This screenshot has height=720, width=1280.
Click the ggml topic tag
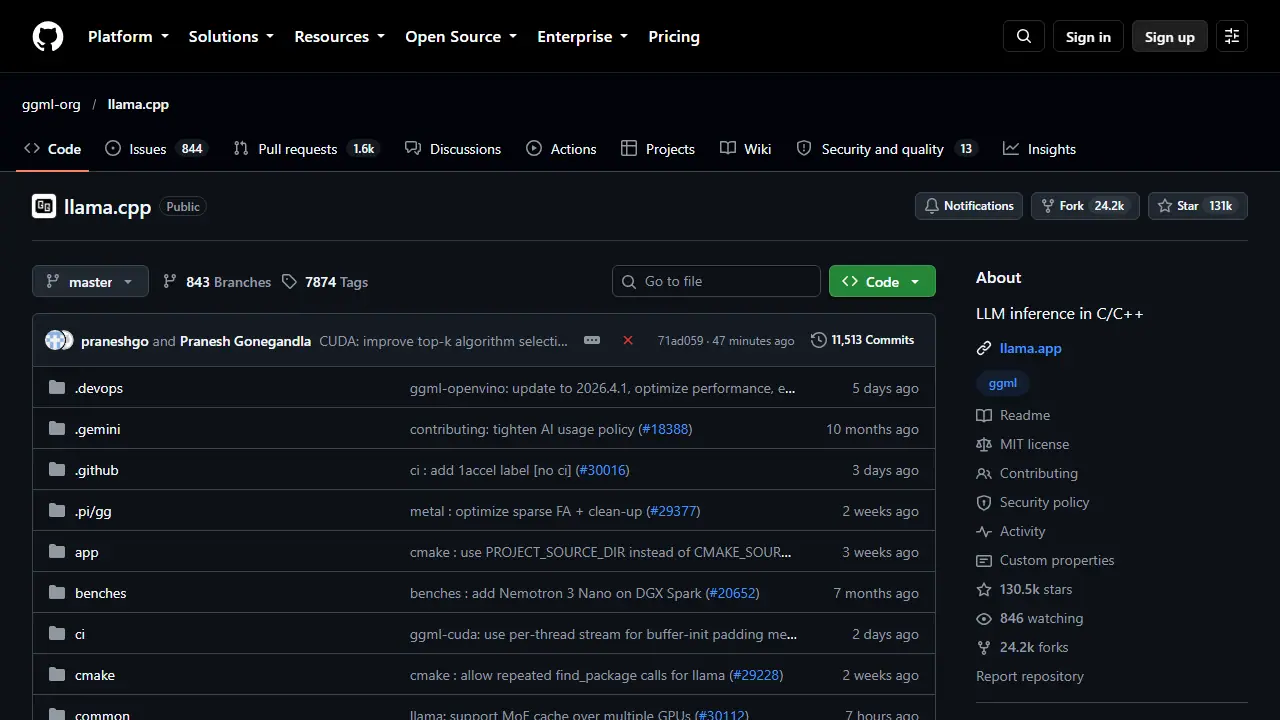coord(1003,383)
